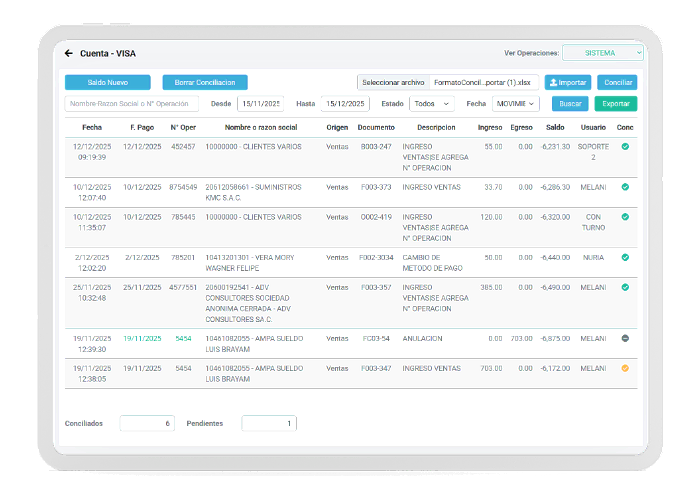
Task: Click usuario NURIA
Action: click(593, 258)
